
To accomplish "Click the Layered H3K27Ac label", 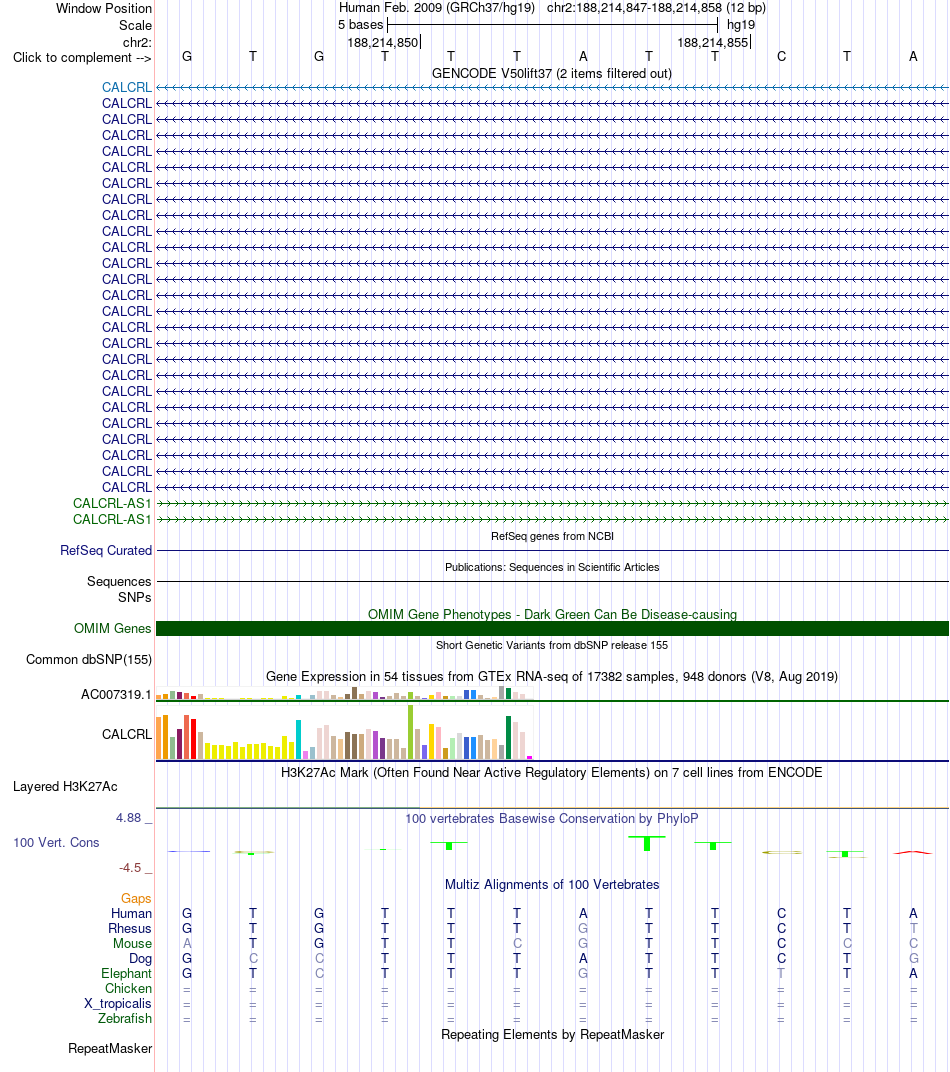I will click(65, 786).
